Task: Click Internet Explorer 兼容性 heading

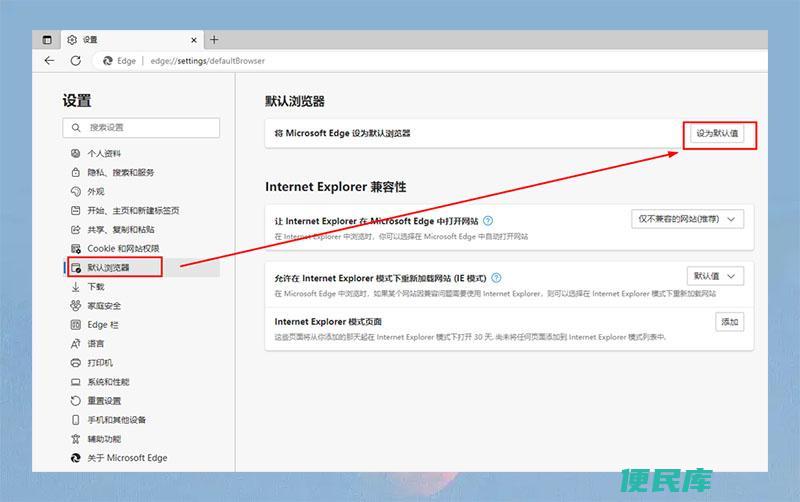Action: point(336,187)
